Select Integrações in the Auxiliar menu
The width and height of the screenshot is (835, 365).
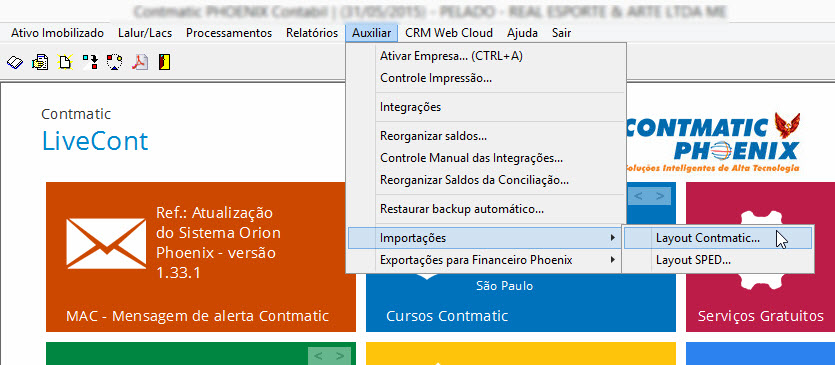click(x=486, y=107)
